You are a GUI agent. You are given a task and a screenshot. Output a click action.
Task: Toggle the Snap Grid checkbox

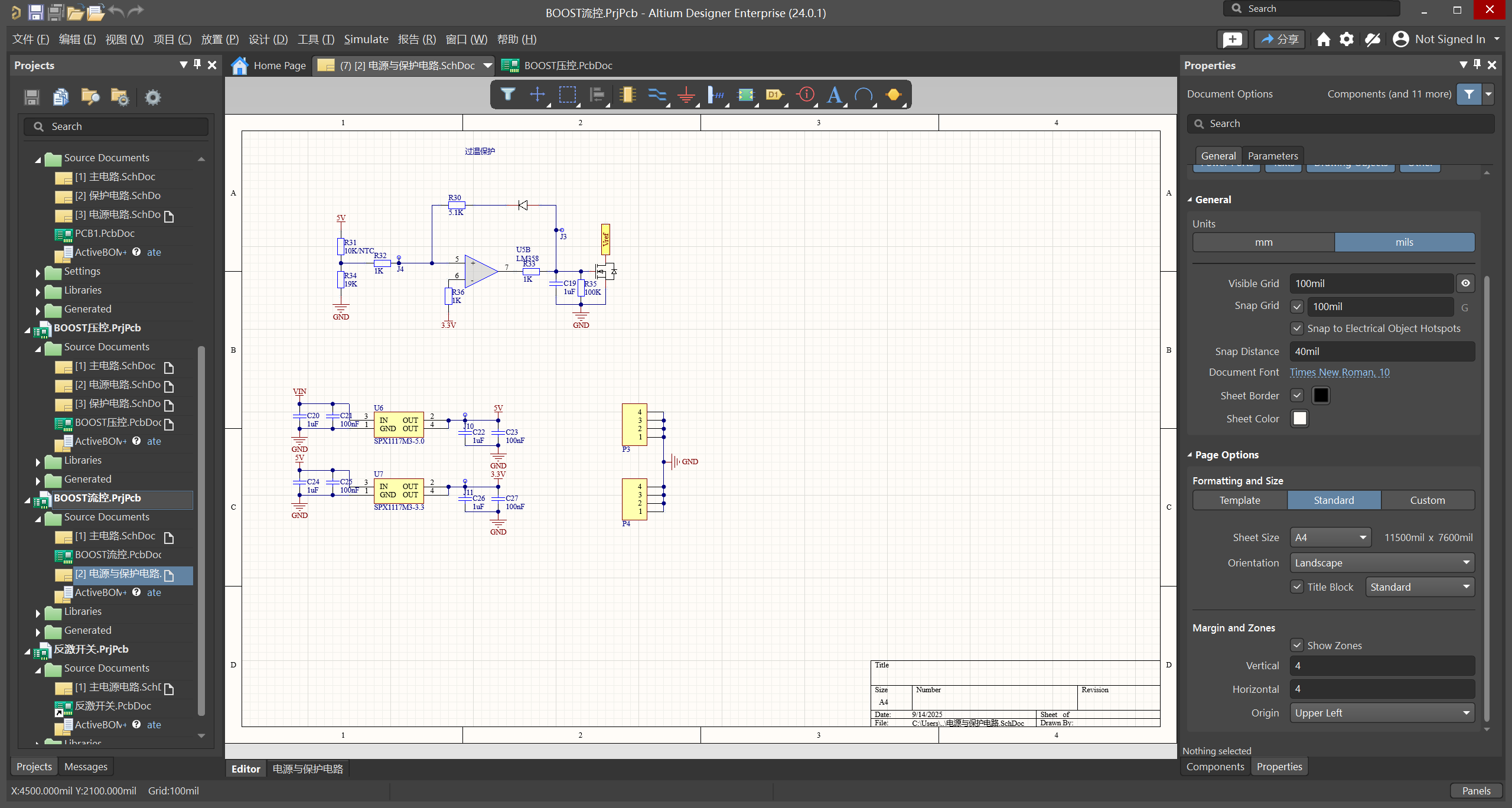[x=1297, y=307]
